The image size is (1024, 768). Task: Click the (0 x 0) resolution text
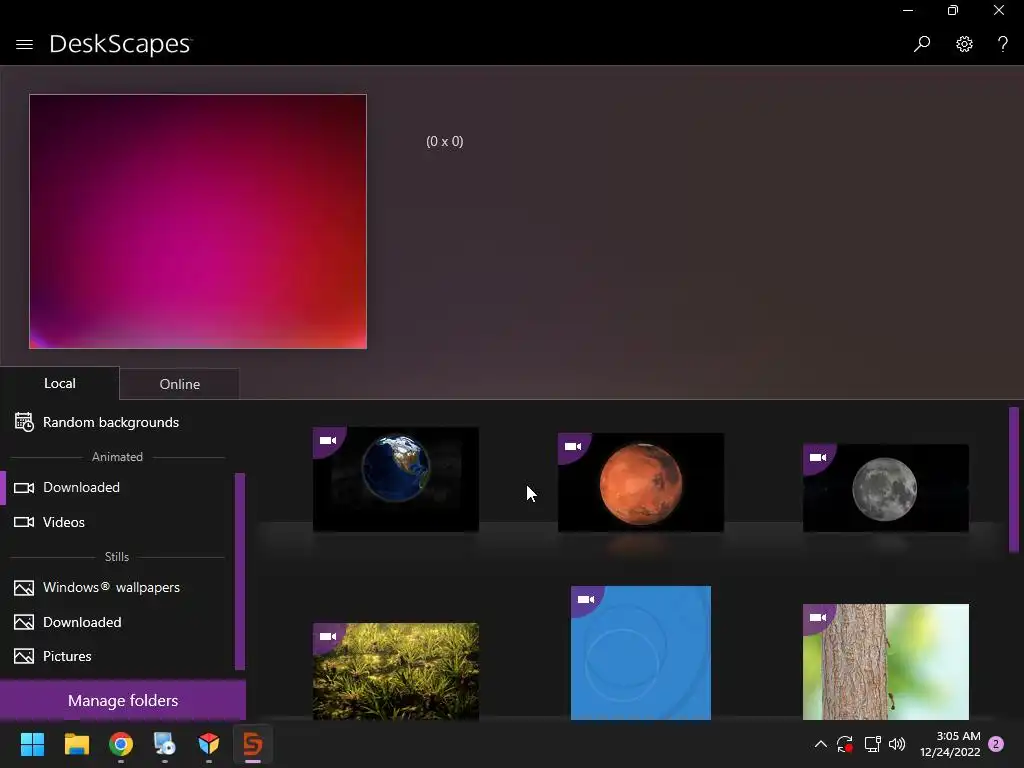pos(445,141)
